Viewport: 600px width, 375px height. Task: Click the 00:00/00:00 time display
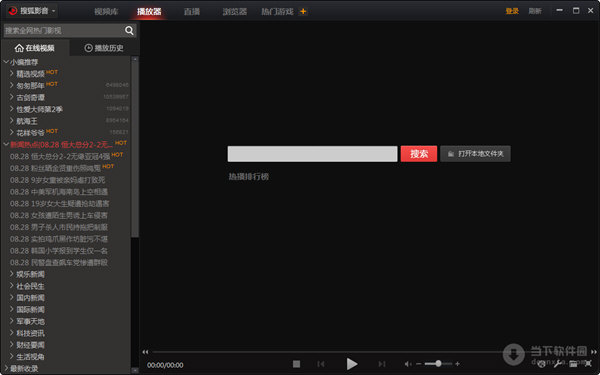[165, 365]
